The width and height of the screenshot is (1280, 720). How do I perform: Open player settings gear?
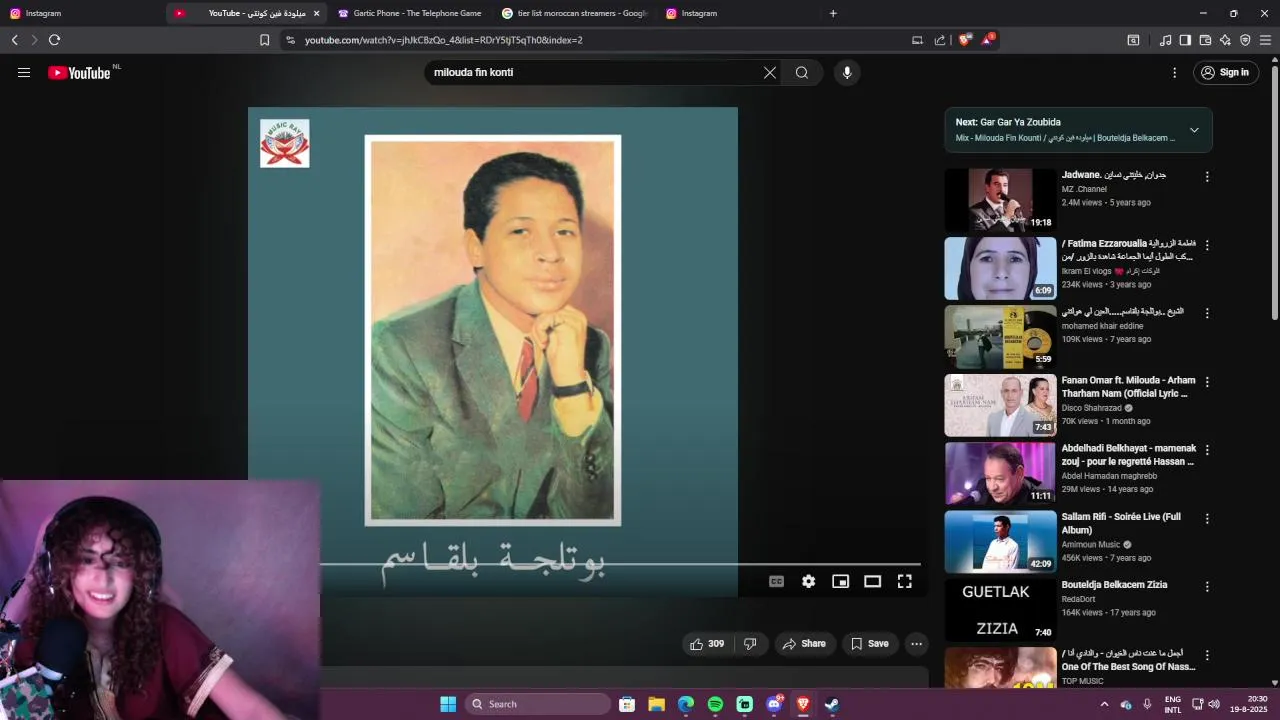(808, 581)
